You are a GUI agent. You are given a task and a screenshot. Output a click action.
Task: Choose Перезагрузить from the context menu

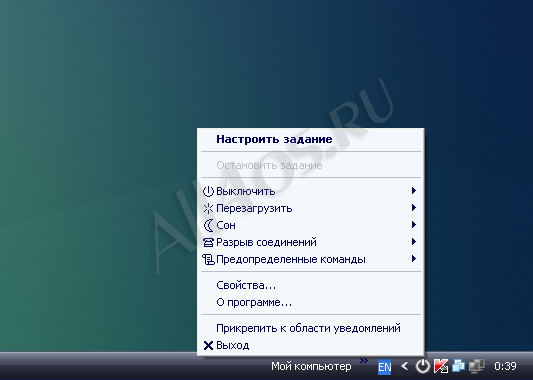tap(310, 208)
